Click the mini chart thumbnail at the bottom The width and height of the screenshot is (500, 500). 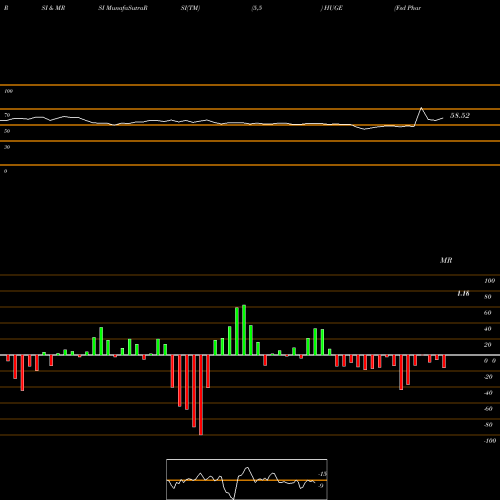click(x=247, y=479)
